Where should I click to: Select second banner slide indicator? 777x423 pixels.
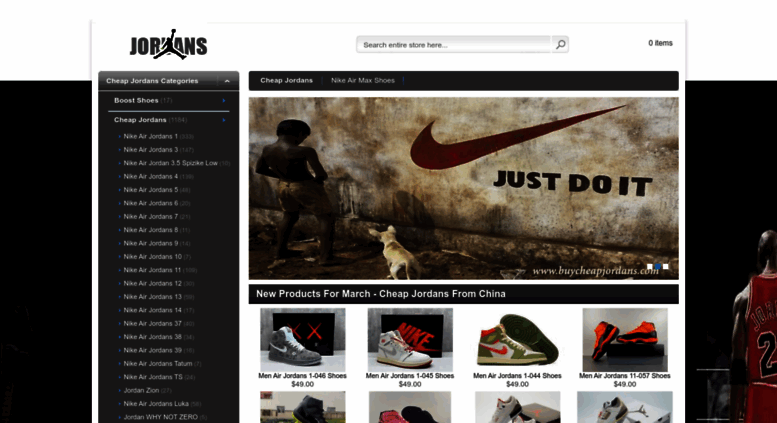coord(658,266)
